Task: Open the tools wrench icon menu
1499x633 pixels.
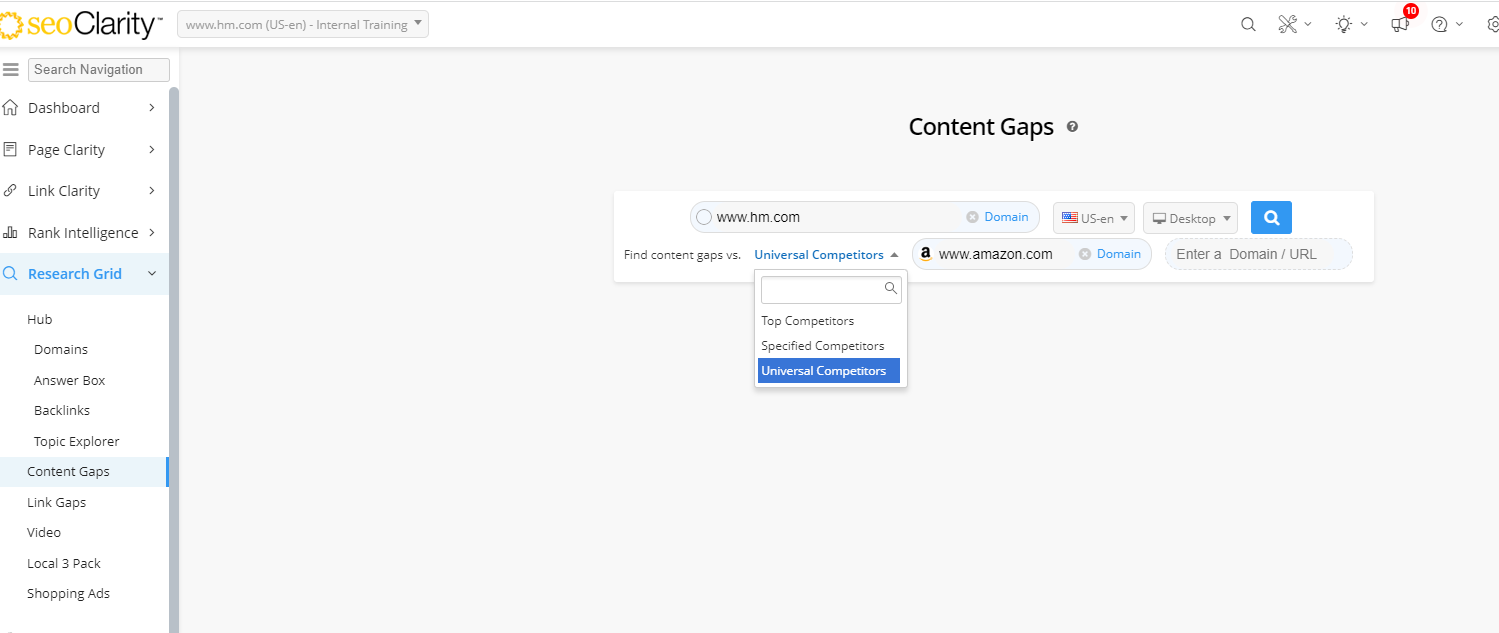Action: tap(1288, 25)
